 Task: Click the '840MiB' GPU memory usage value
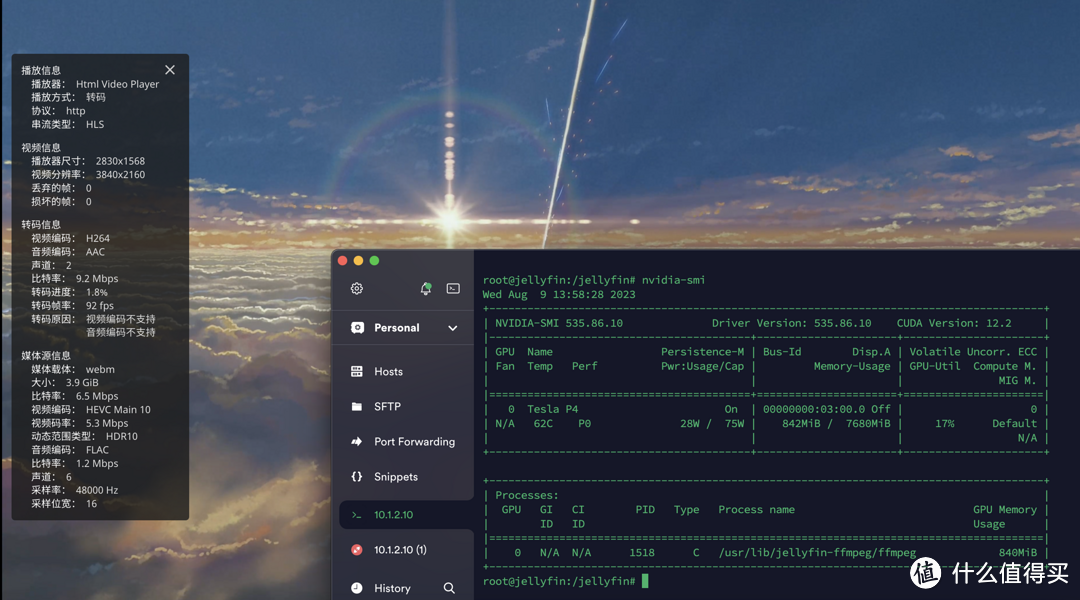tap(1018, 552)
